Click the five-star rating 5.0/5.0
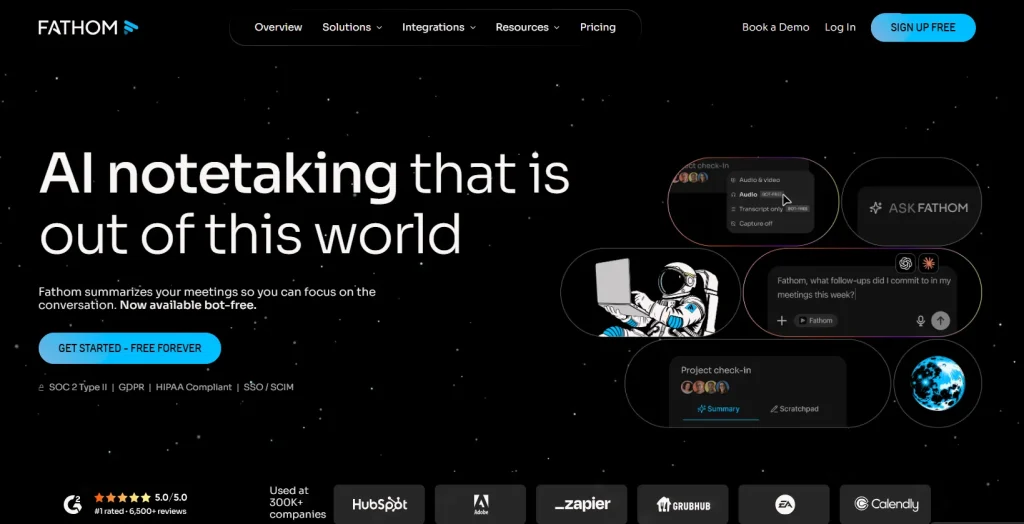 [140, 497]
